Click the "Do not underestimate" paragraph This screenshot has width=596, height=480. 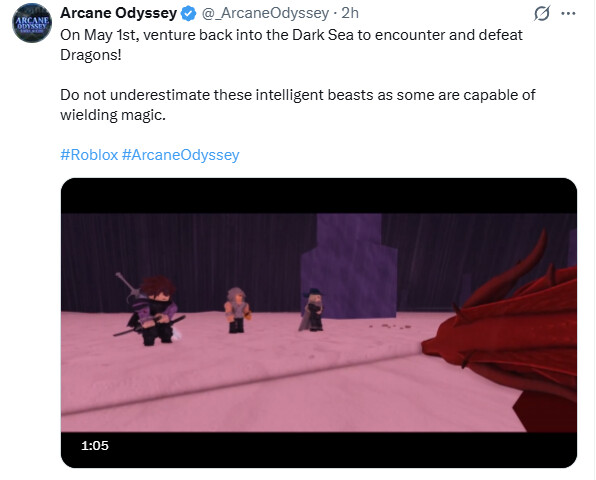tap(298, 105)
